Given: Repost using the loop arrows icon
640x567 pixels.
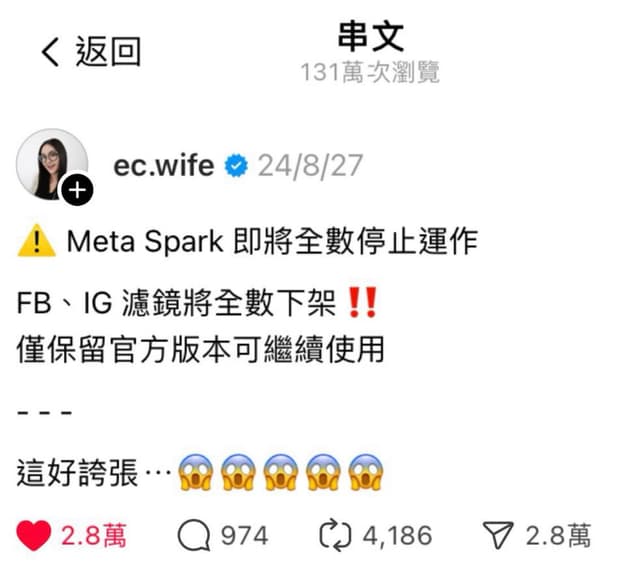Looking at the screenshot, I should (x=335, y=535).
